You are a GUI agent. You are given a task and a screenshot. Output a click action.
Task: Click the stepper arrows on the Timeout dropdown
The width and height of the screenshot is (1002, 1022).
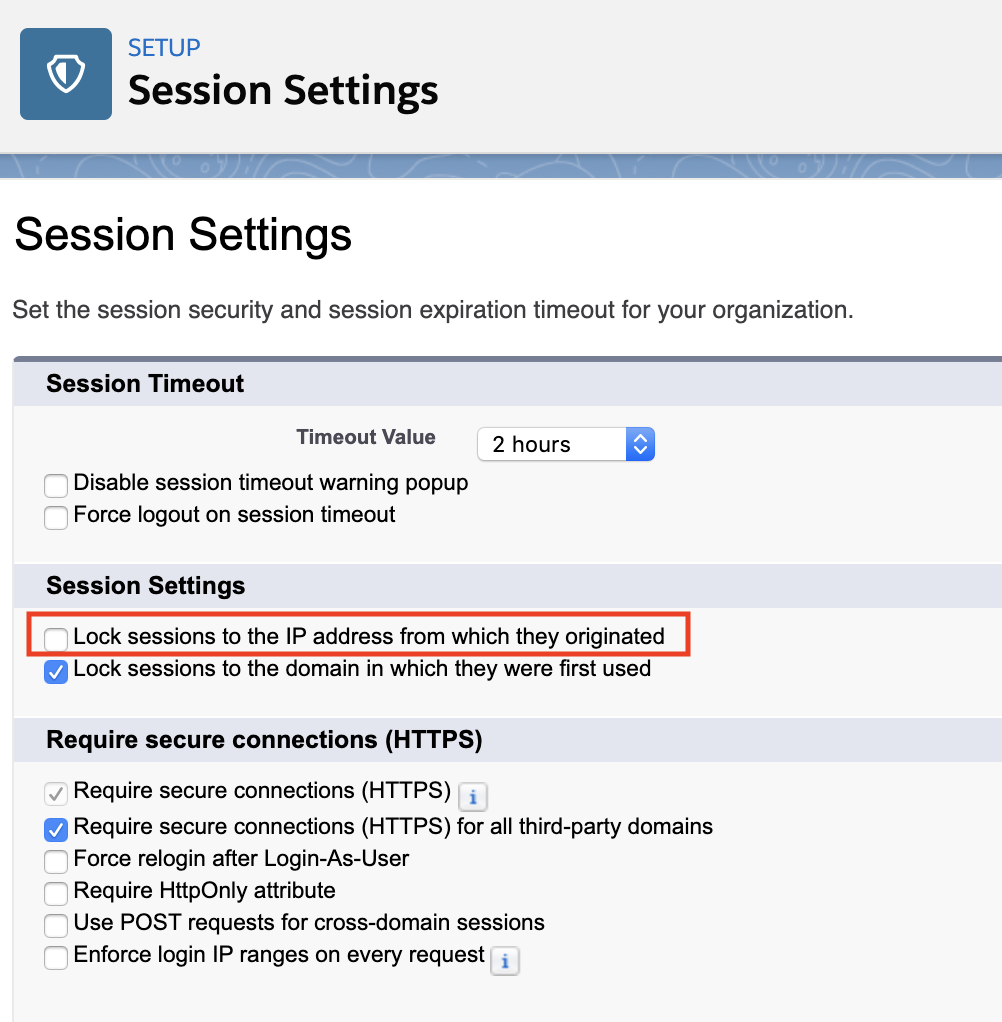640,444
